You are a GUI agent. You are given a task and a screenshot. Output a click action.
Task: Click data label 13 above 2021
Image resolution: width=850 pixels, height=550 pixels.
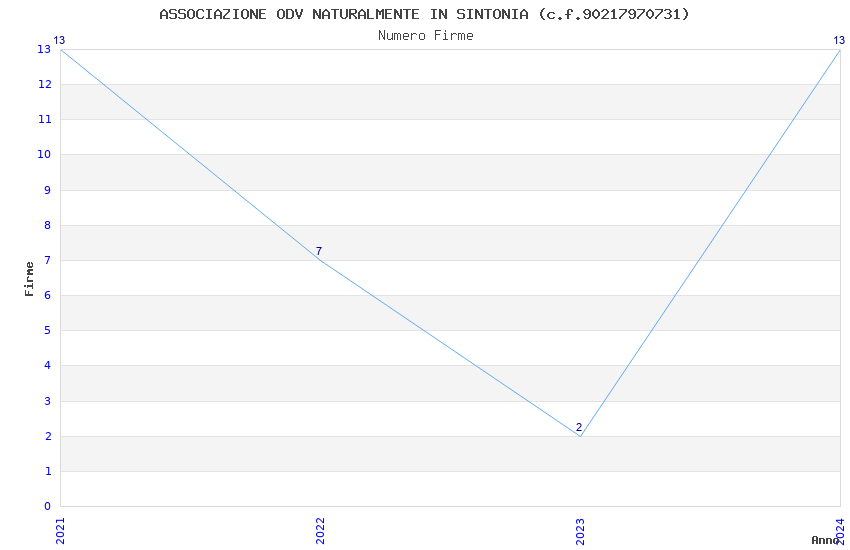[59, 40]
